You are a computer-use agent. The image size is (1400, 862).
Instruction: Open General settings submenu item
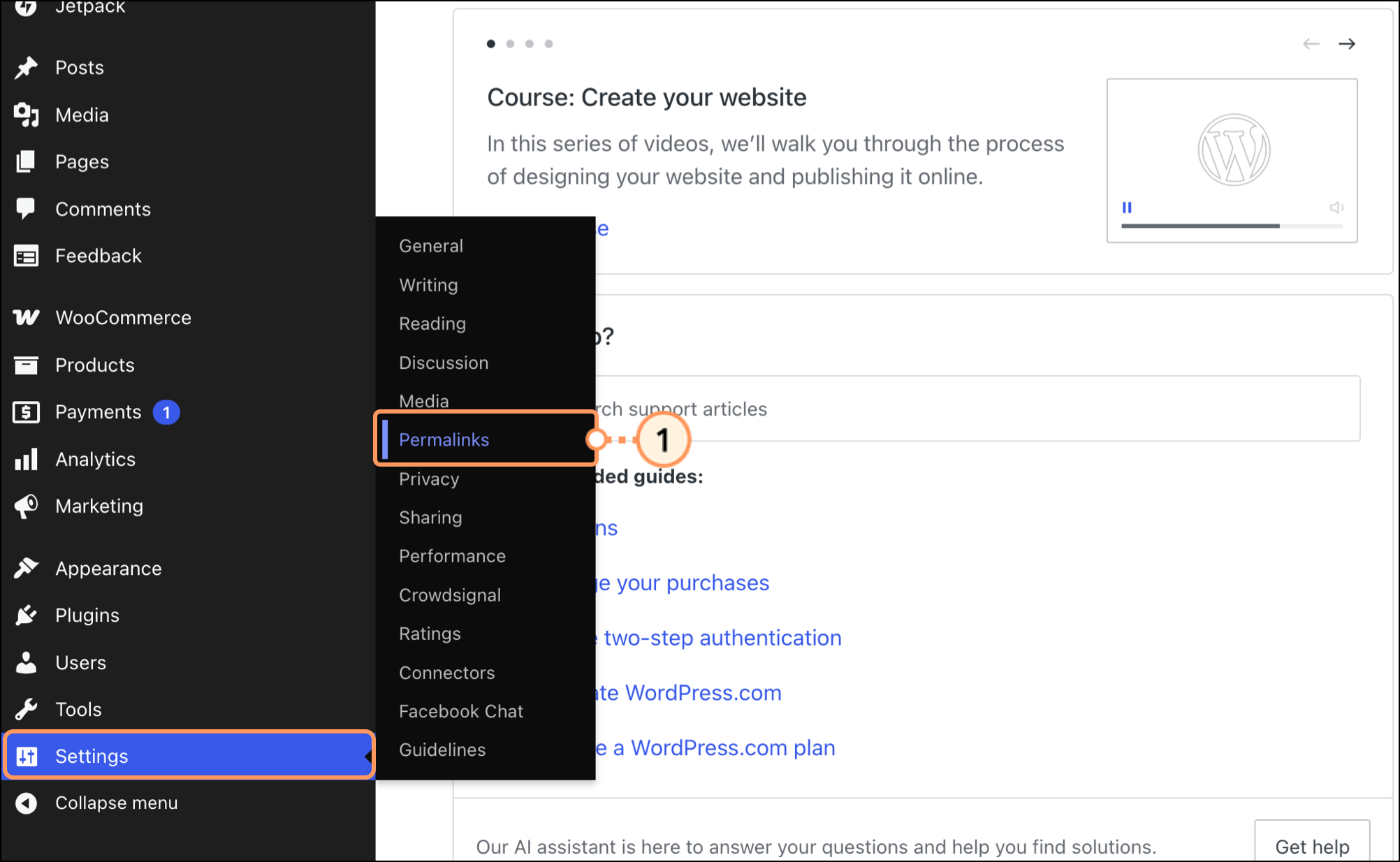(x=431, y=246)
